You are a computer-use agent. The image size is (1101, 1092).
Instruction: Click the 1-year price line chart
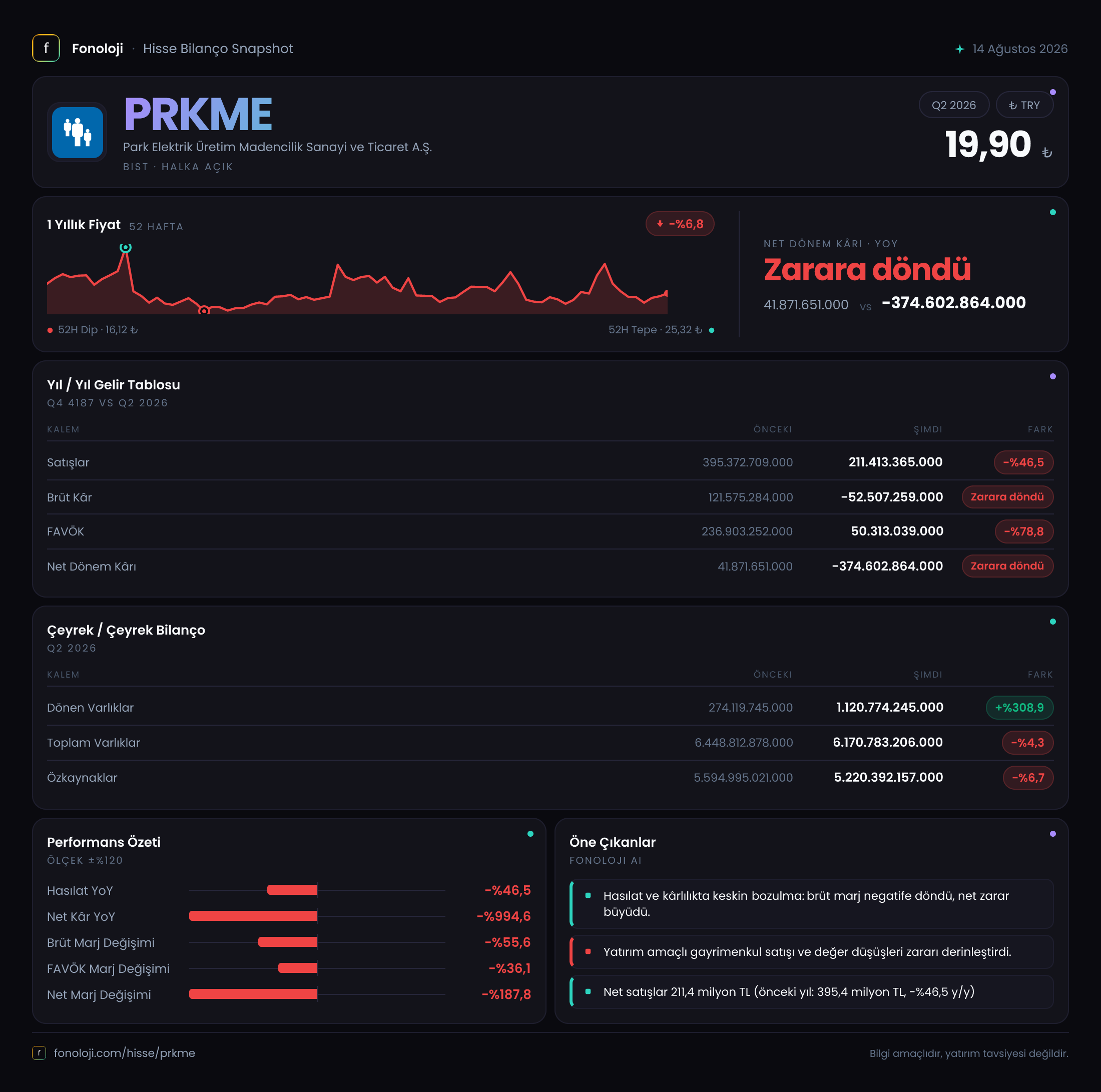click(357, 280)
